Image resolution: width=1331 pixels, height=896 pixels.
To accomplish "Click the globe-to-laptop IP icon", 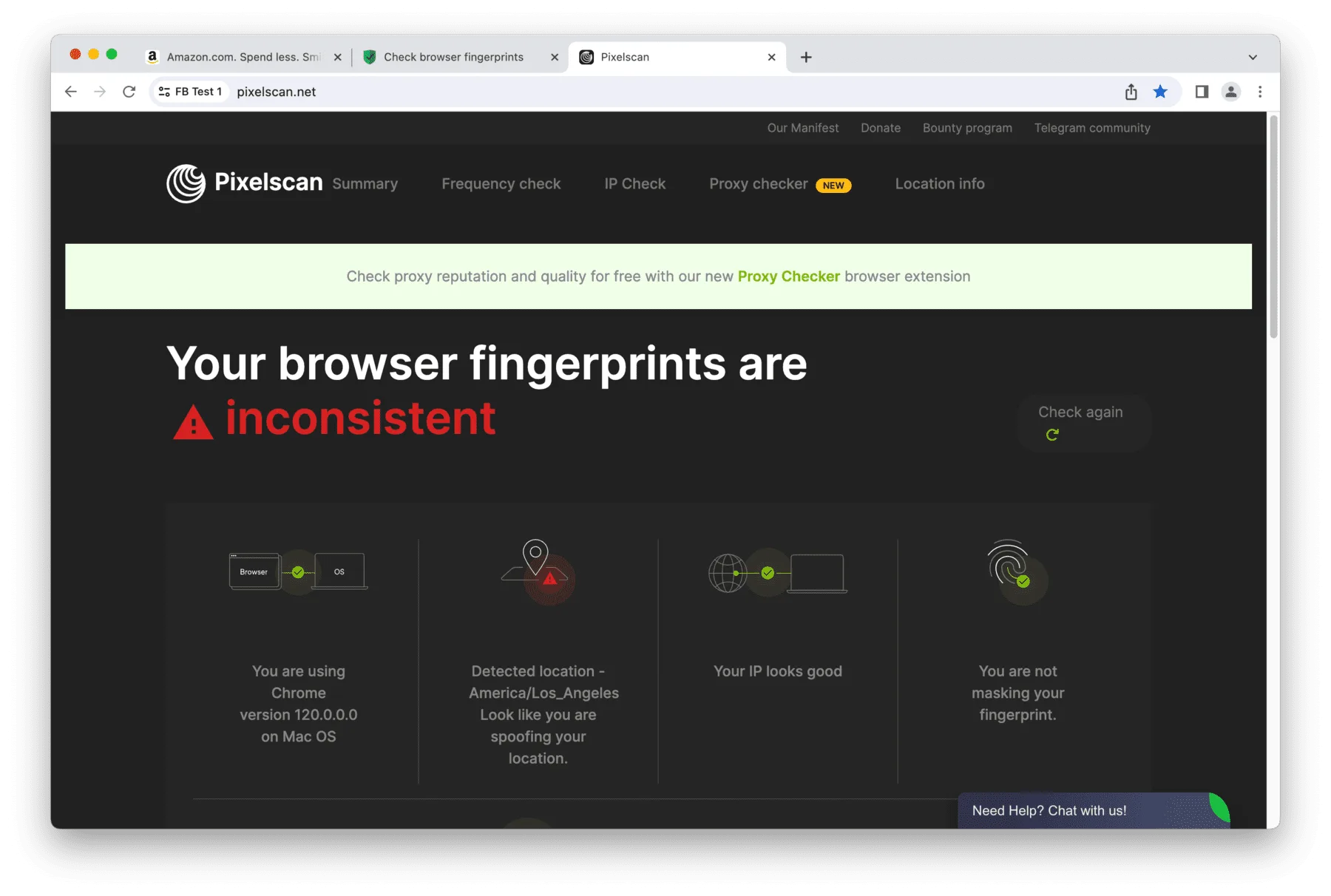I will point(777,573).
